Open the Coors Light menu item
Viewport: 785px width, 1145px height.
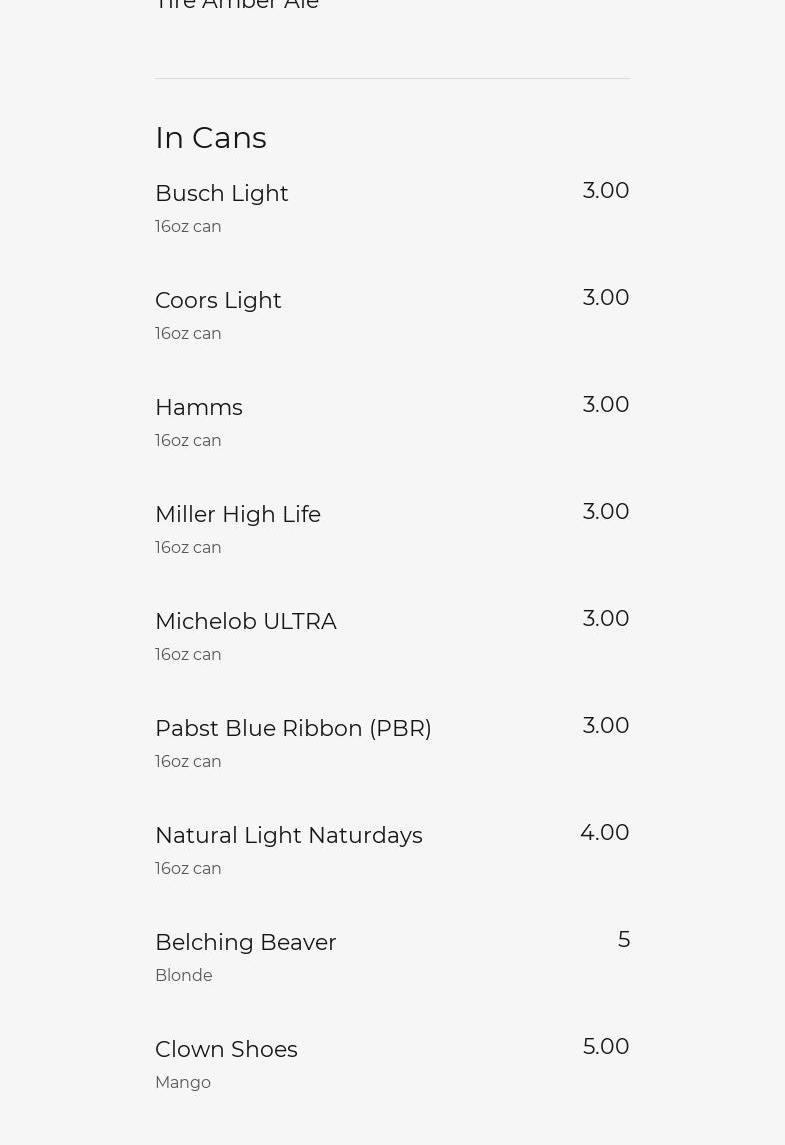click(218, 301)
